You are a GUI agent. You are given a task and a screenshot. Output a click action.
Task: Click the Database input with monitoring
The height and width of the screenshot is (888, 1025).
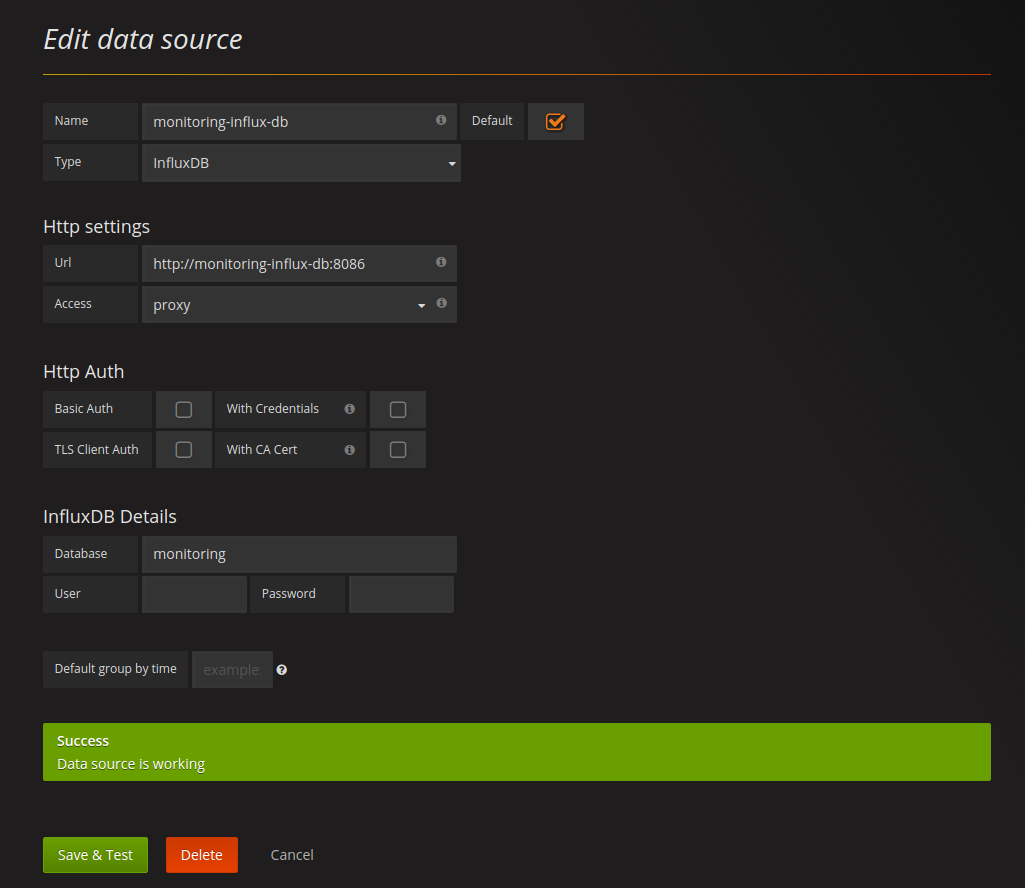299,555
